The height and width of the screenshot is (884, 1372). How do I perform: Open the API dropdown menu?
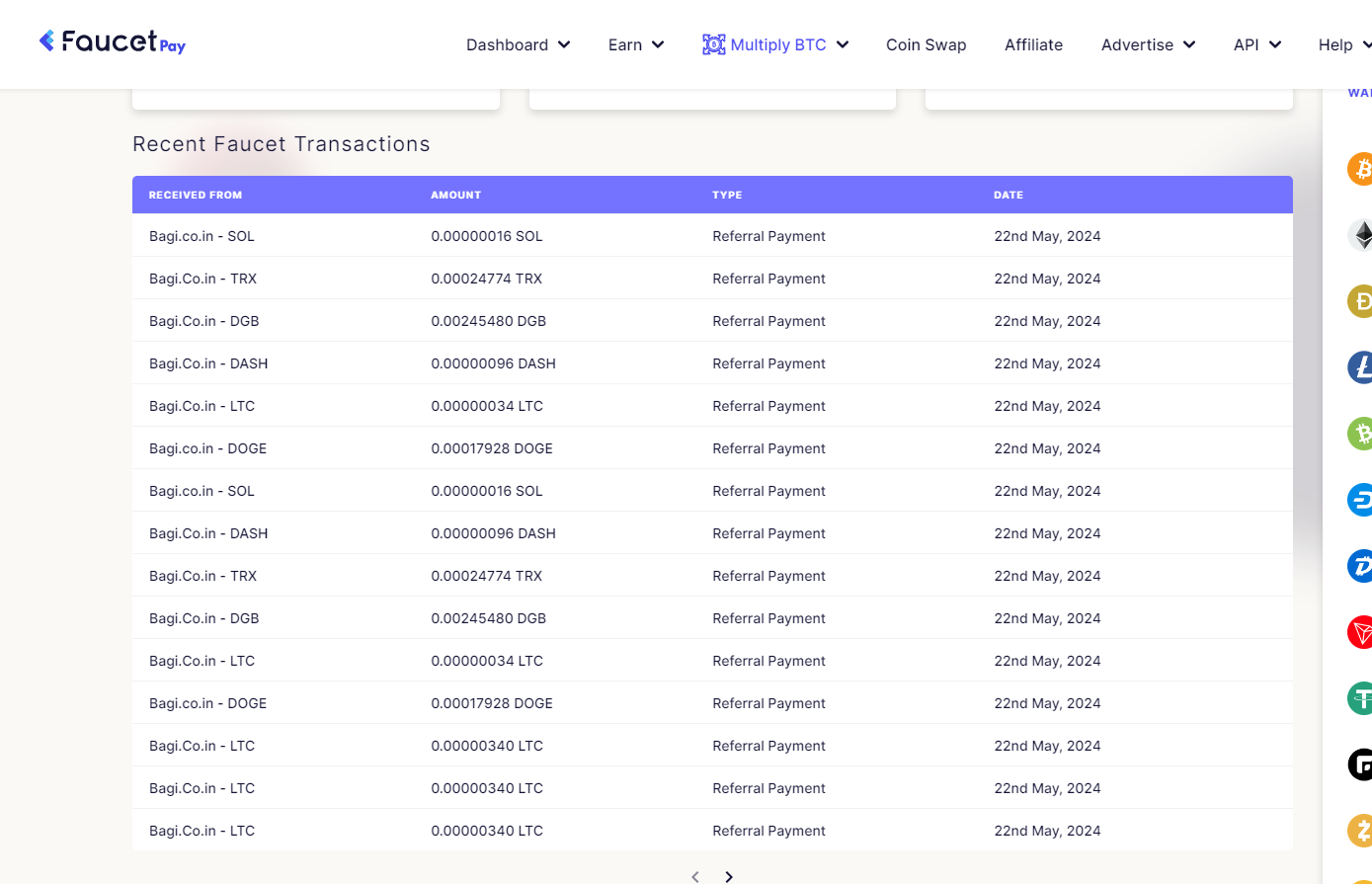pyautogui.click(x=1257, y=44)
